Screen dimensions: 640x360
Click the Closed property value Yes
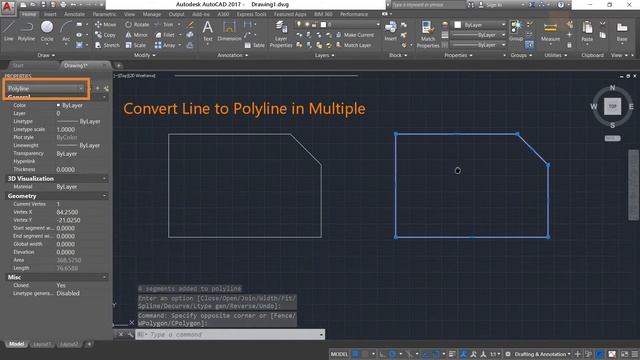click(x=61, y=285)
